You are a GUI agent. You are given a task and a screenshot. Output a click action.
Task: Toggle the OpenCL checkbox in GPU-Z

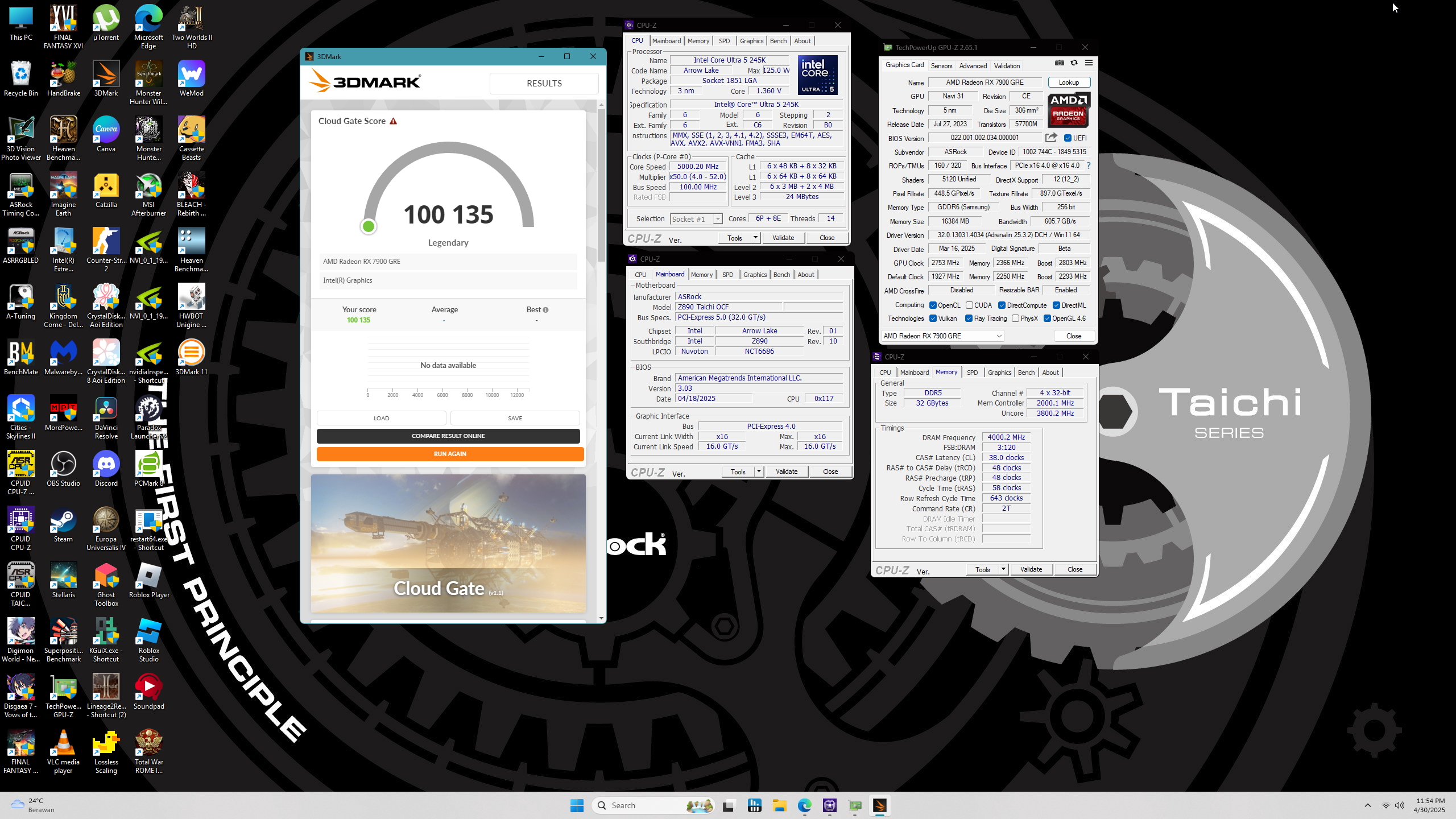[933, 305]
